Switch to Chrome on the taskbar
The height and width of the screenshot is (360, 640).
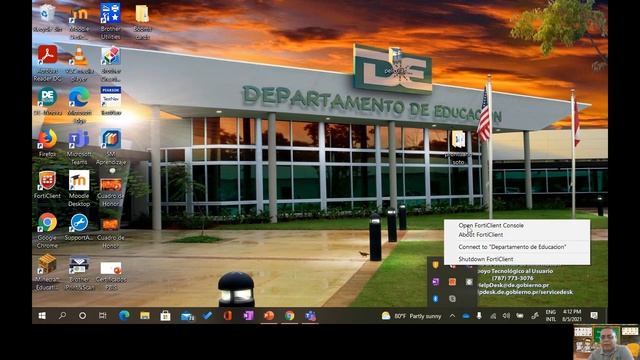click(290, 316)
